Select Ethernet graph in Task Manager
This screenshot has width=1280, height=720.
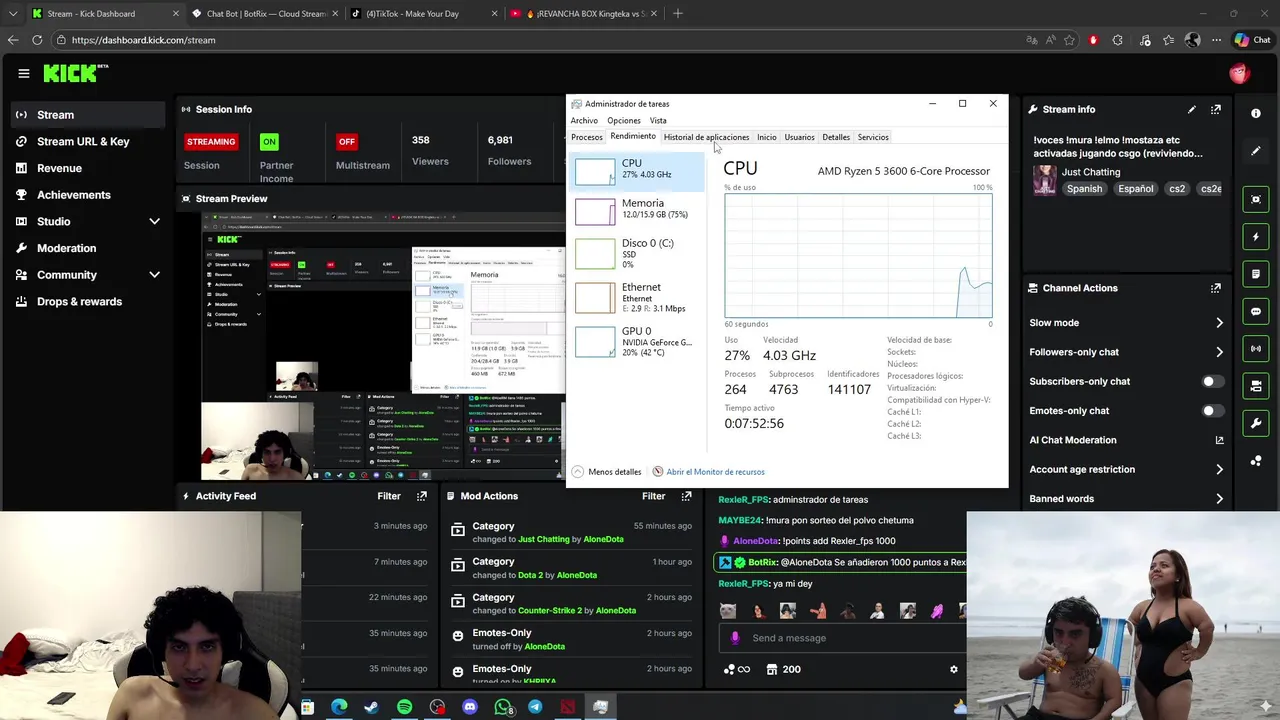[x=638, y=298]
